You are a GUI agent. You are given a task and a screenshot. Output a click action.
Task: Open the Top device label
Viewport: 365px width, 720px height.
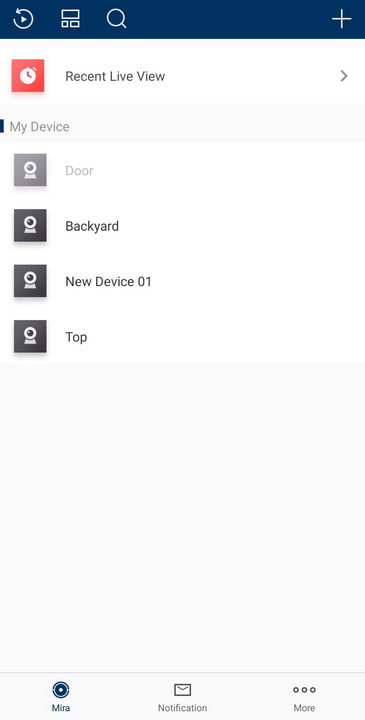click(76, 337)
